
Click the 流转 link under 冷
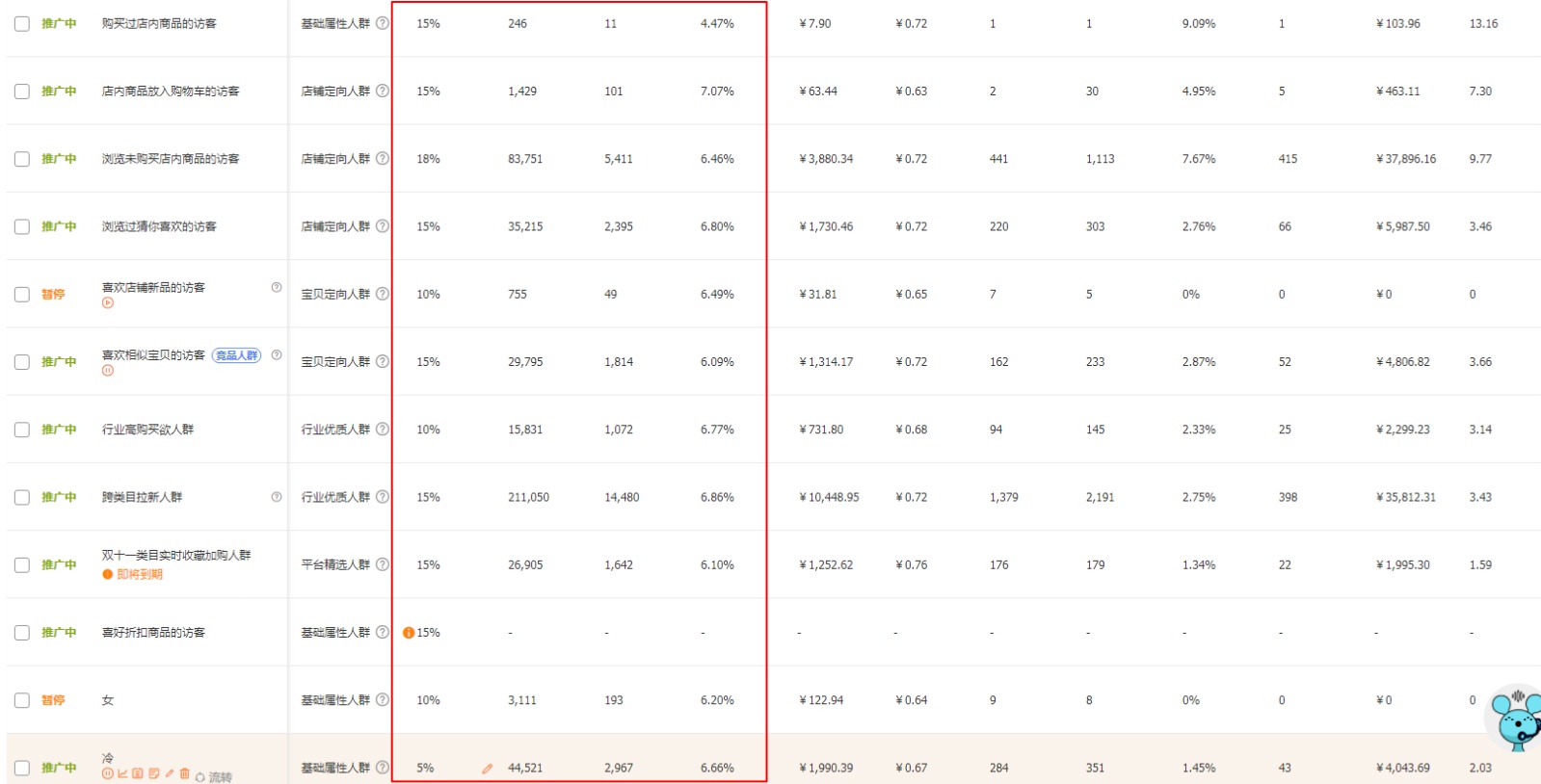[220, 776]
